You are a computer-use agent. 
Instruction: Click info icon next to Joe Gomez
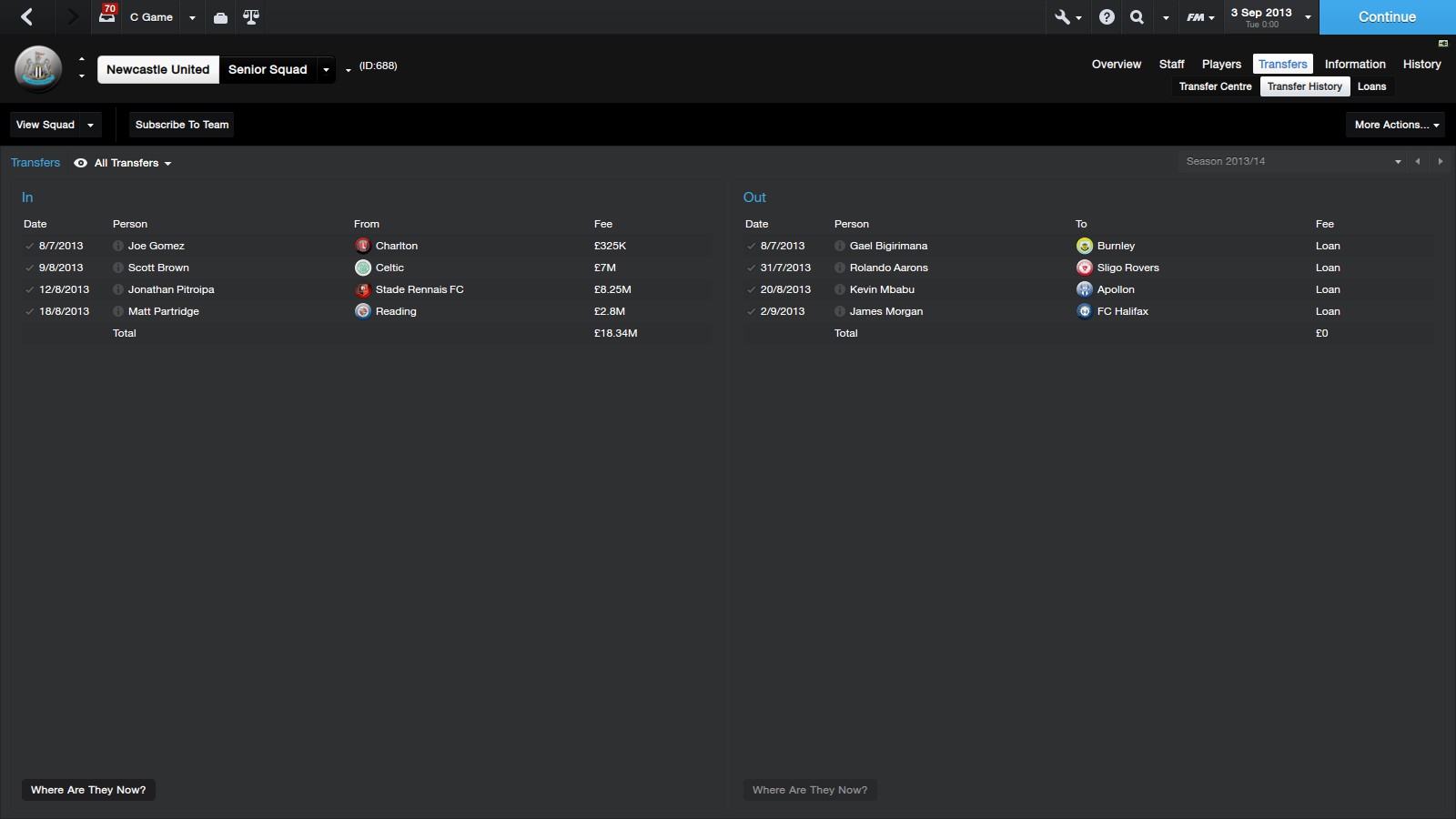118,246
